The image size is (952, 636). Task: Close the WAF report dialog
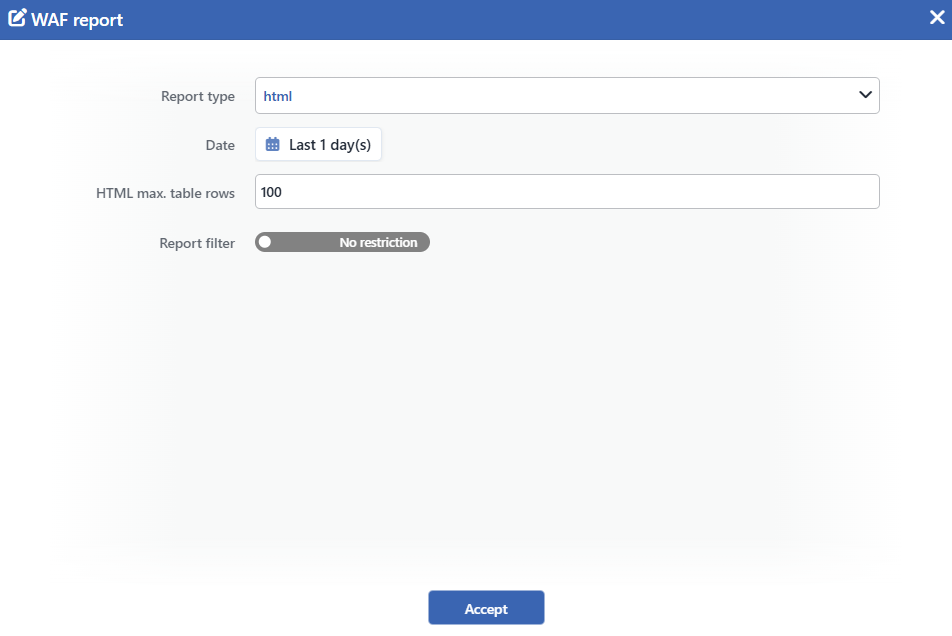937,18
